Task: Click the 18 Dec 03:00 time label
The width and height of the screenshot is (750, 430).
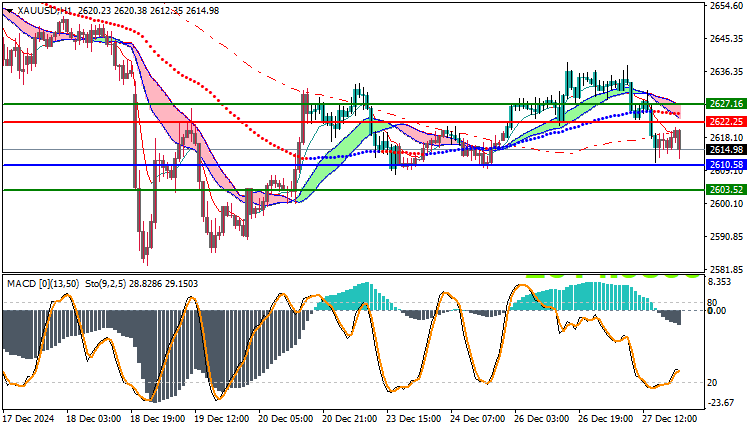Action: pos(93,419)
